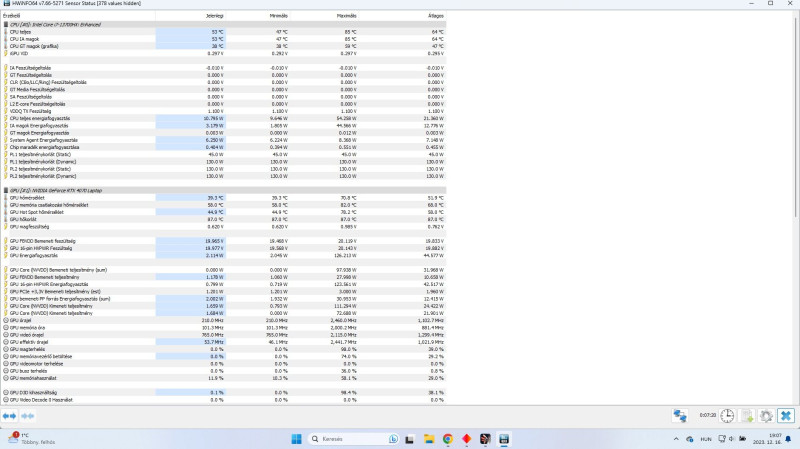Select the GPU 16-pin HVPWR Feszültség row
This screenshot has width=800, height=449.
point(223,248)
